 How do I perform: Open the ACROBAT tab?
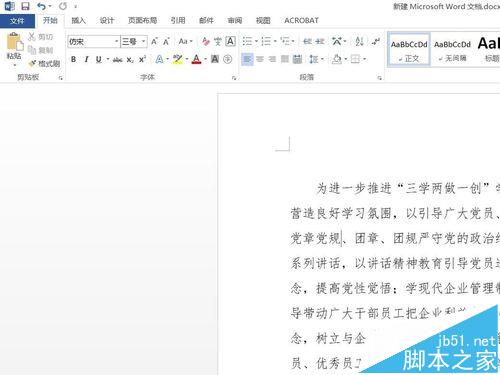(301, 21)
